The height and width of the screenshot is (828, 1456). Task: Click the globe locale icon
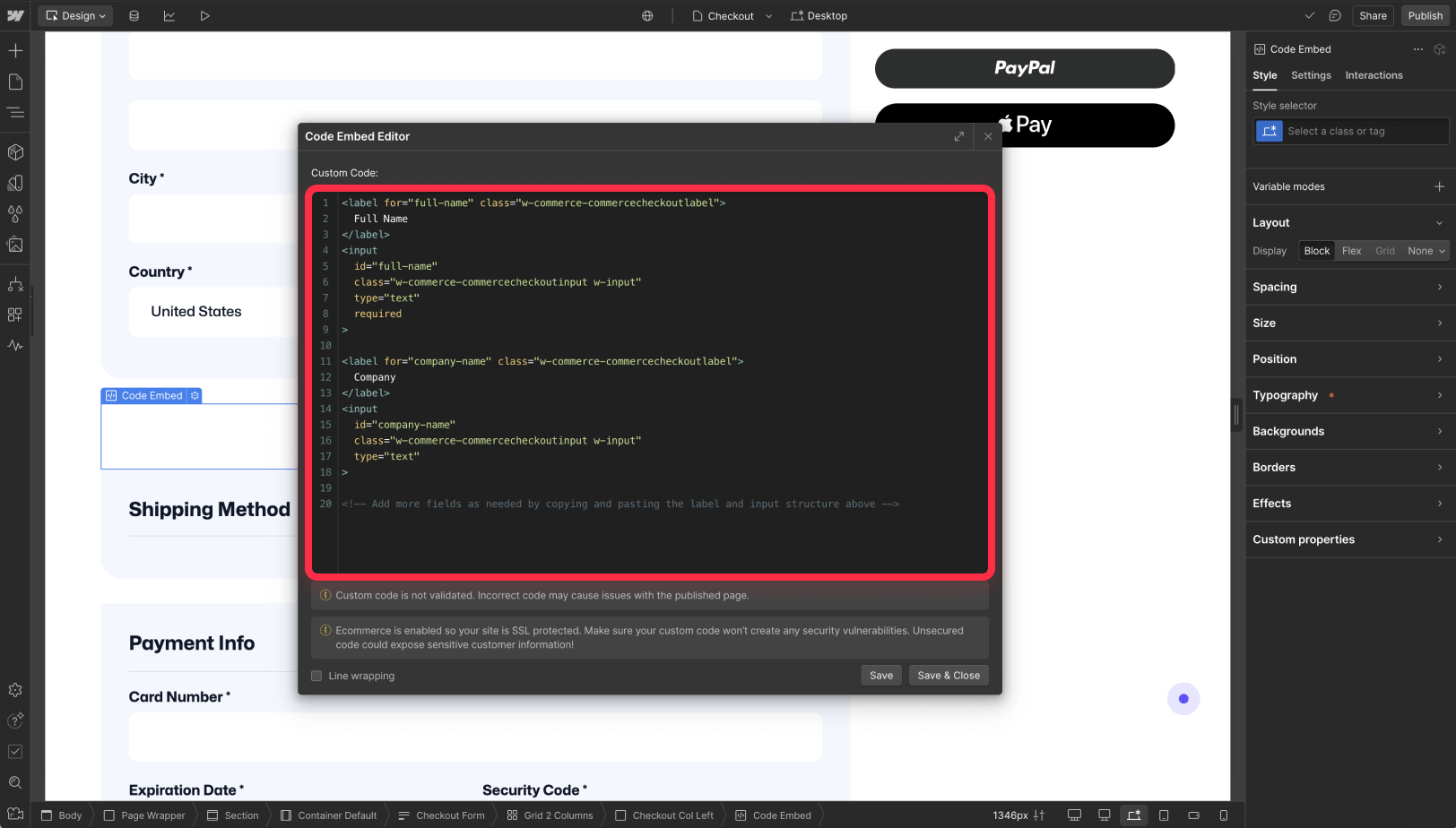pyautogui.click(x=647, y=15)
